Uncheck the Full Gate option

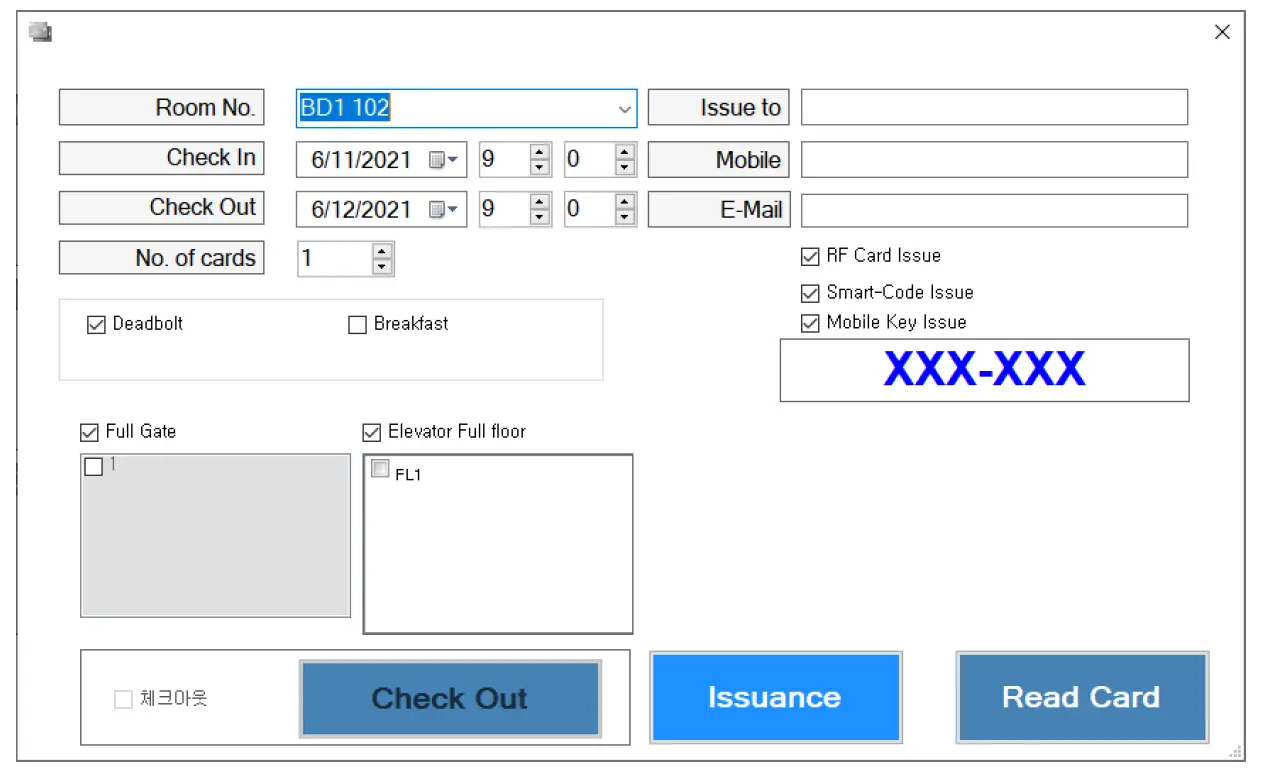coord(89,433)
